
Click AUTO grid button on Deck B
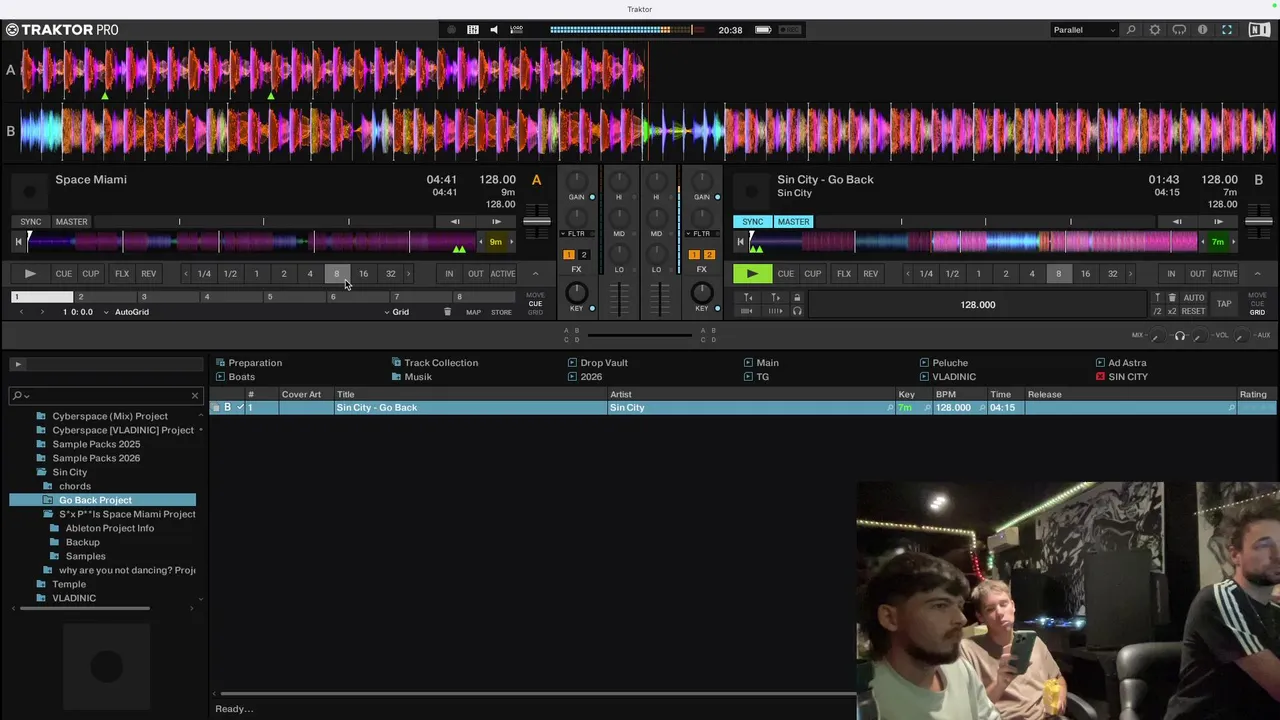point(1194,298)
